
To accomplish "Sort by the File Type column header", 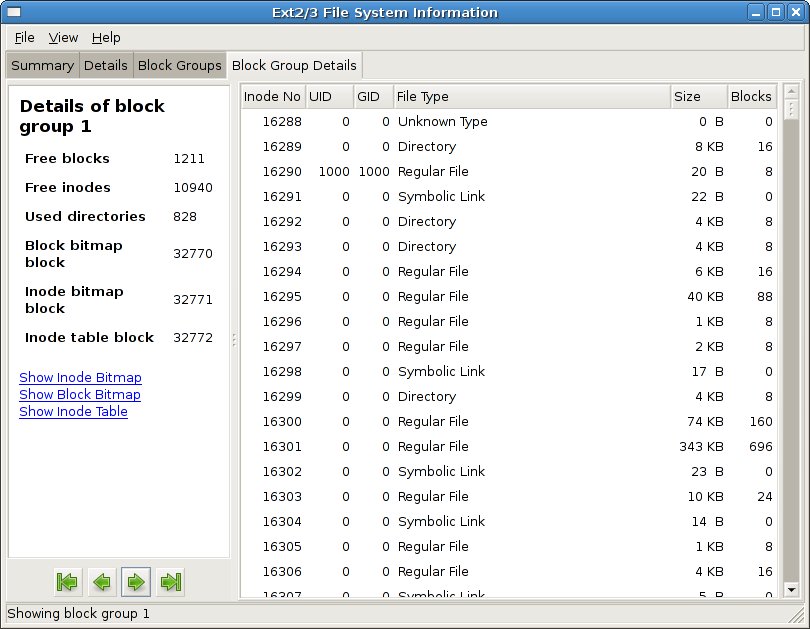I will 530,96.
